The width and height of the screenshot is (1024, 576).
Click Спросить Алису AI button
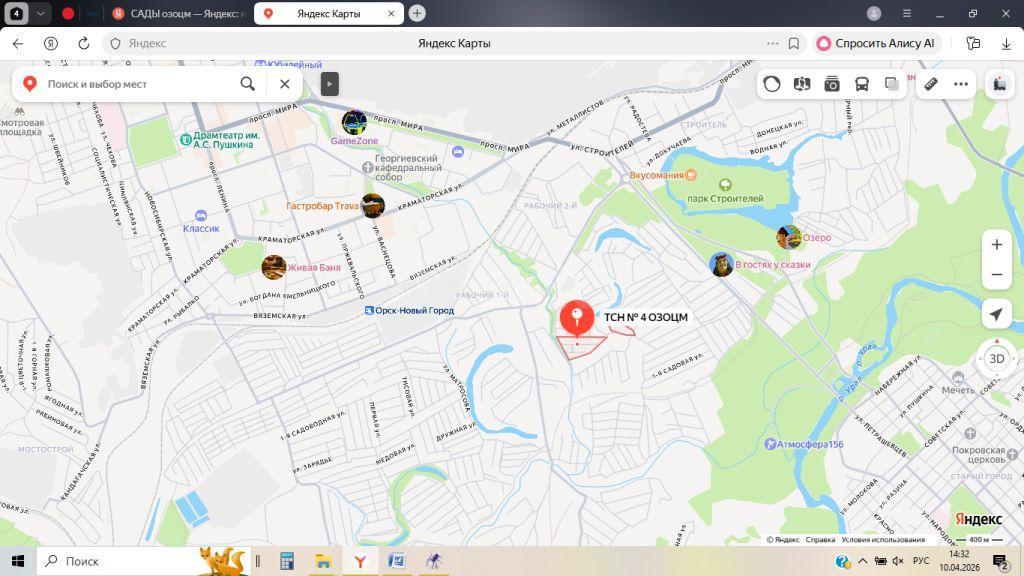coord(877,44)
